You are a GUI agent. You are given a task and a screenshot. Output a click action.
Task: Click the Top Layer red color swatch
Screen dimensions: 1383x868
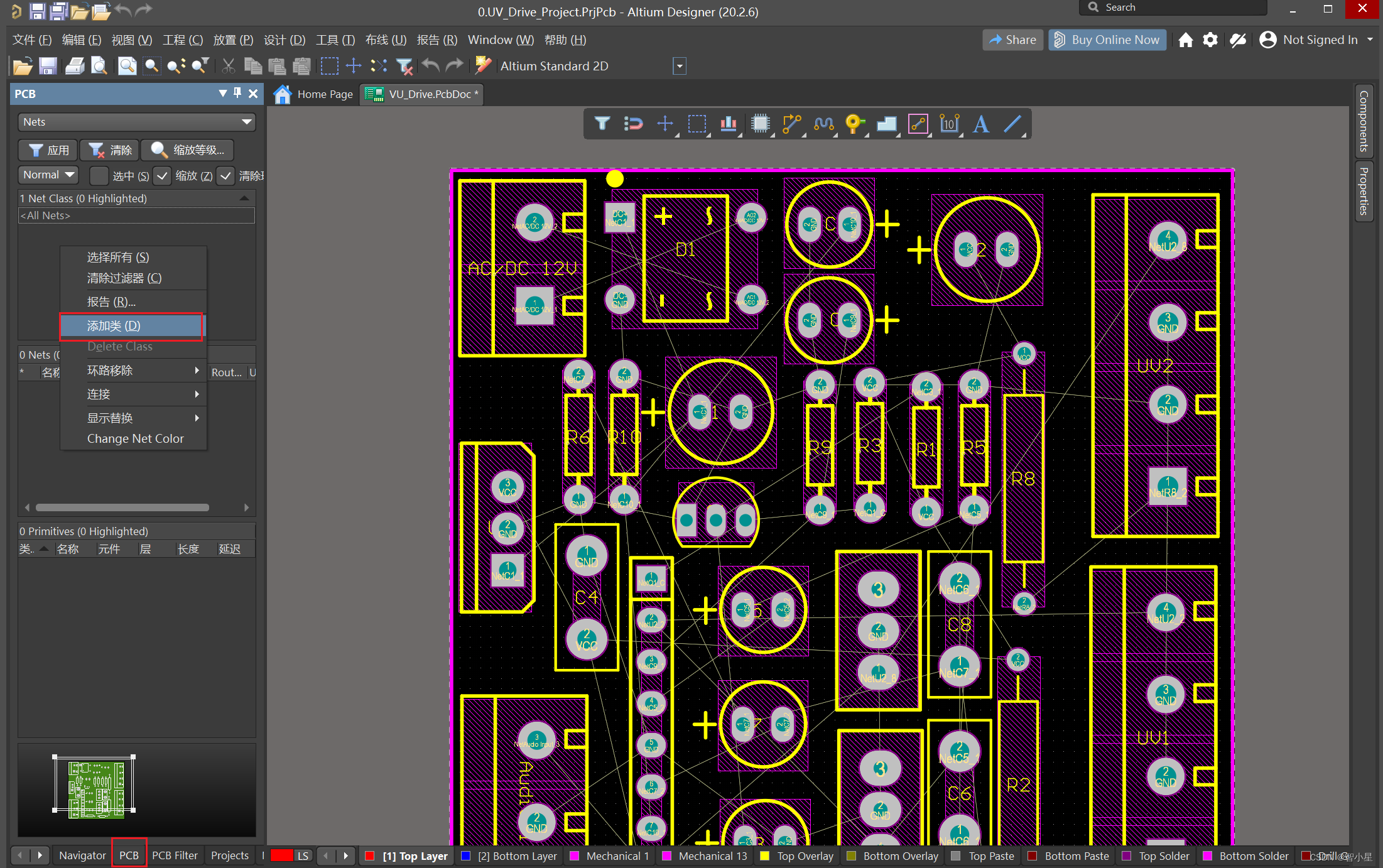(x=370, y=855)
